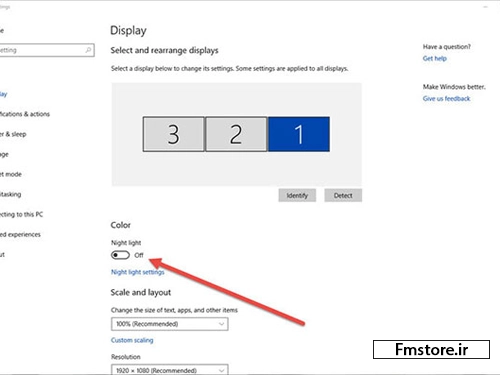Screen dimensions: 500x375
Task: Open the scale percentage dropdown
Action: tap(170, 324)
